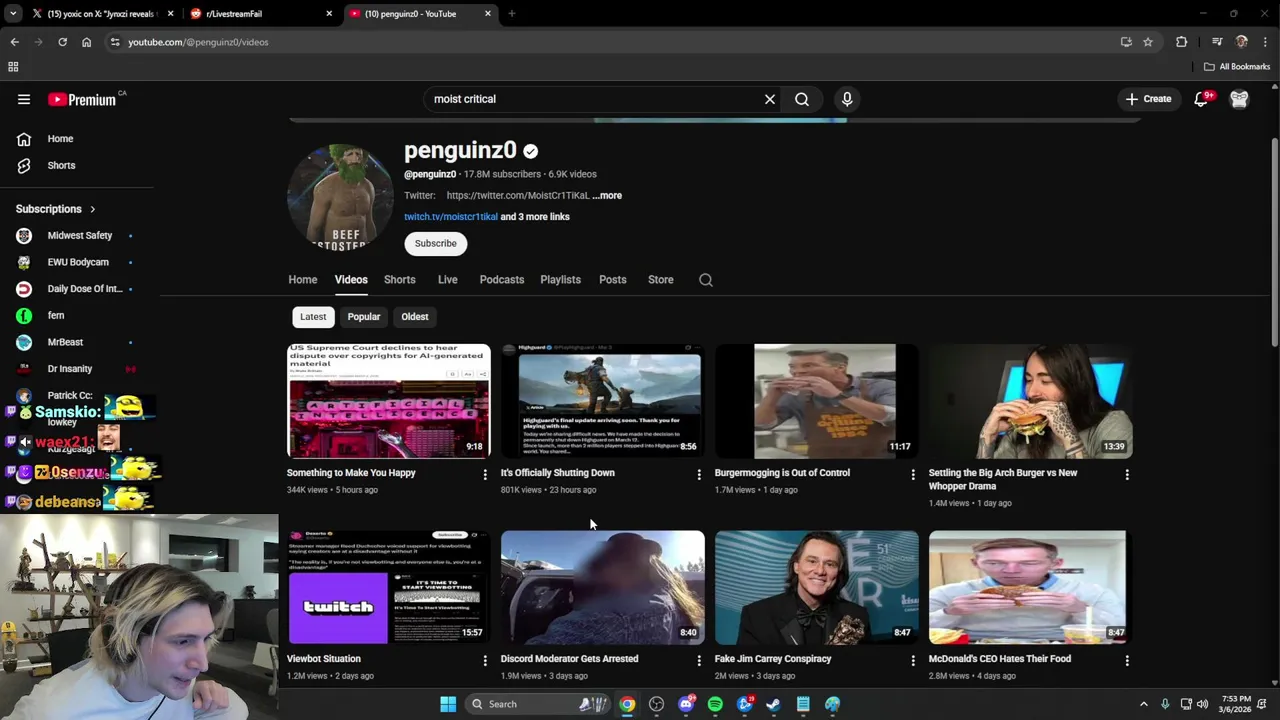Screen dimensions: 1280x720
Task: Switch to the channel Home tab
Action: coord(303,280)
